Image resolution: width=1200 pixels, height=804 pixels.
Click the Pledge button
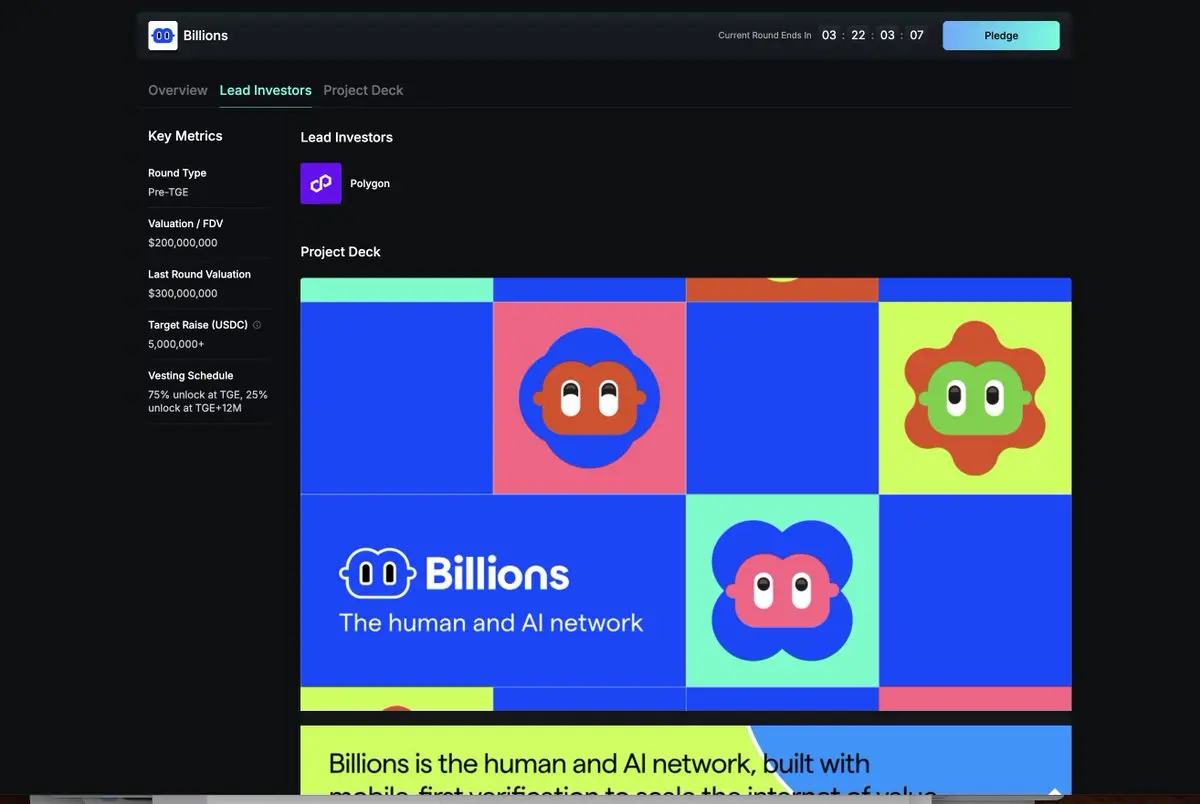click(1001, 35)
